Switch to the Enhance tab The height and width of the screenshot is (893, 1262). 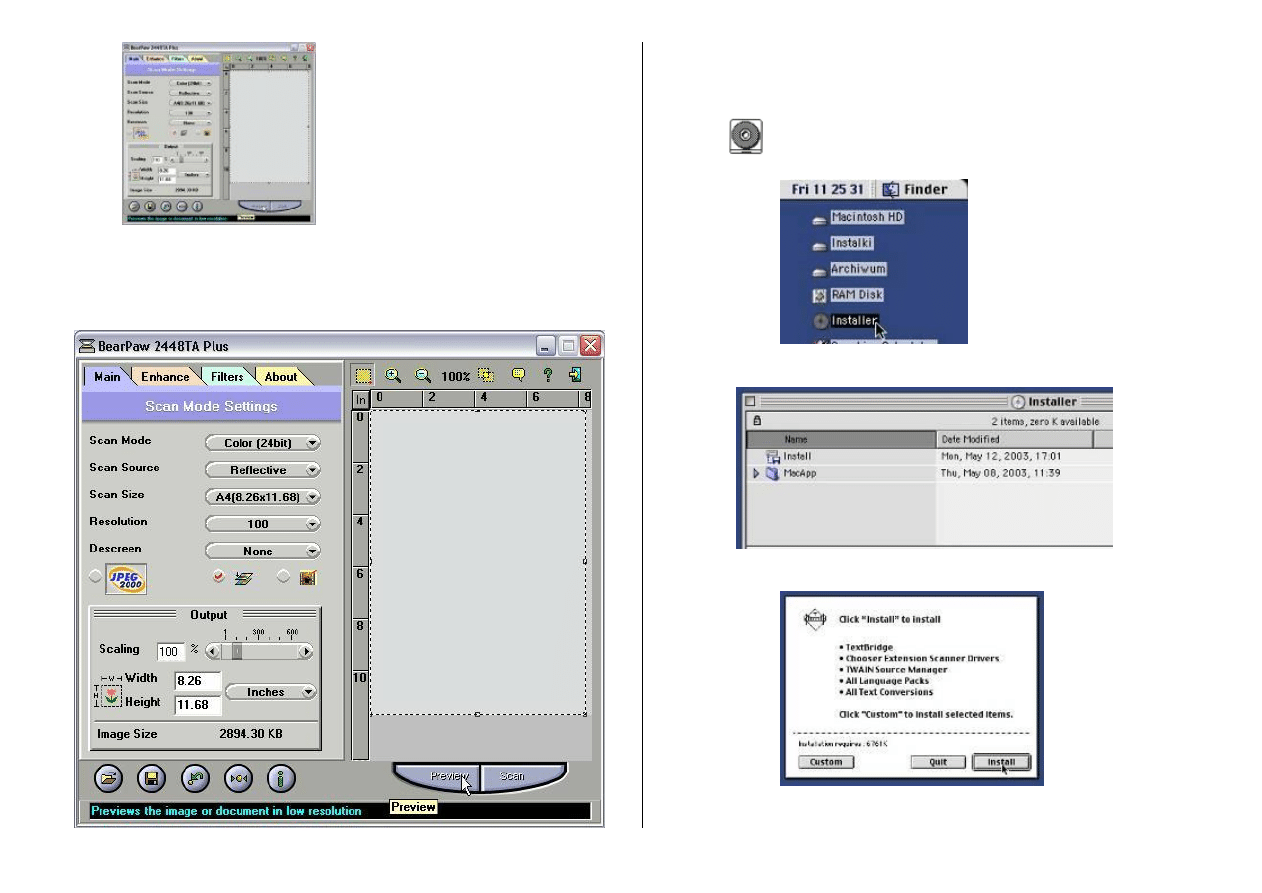[165, 377]
